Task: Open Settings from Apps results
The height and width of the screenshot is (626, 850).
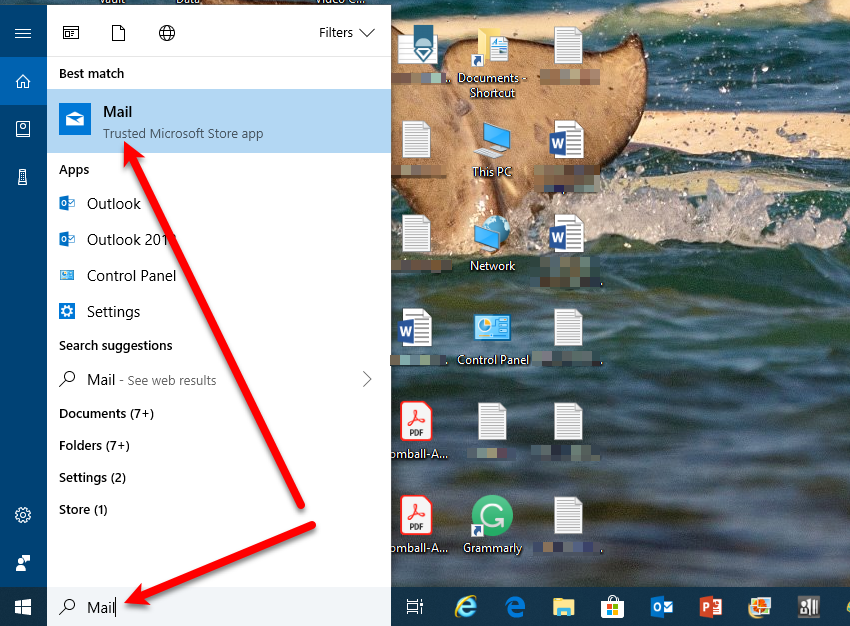Action: click(x=219, y=312)
